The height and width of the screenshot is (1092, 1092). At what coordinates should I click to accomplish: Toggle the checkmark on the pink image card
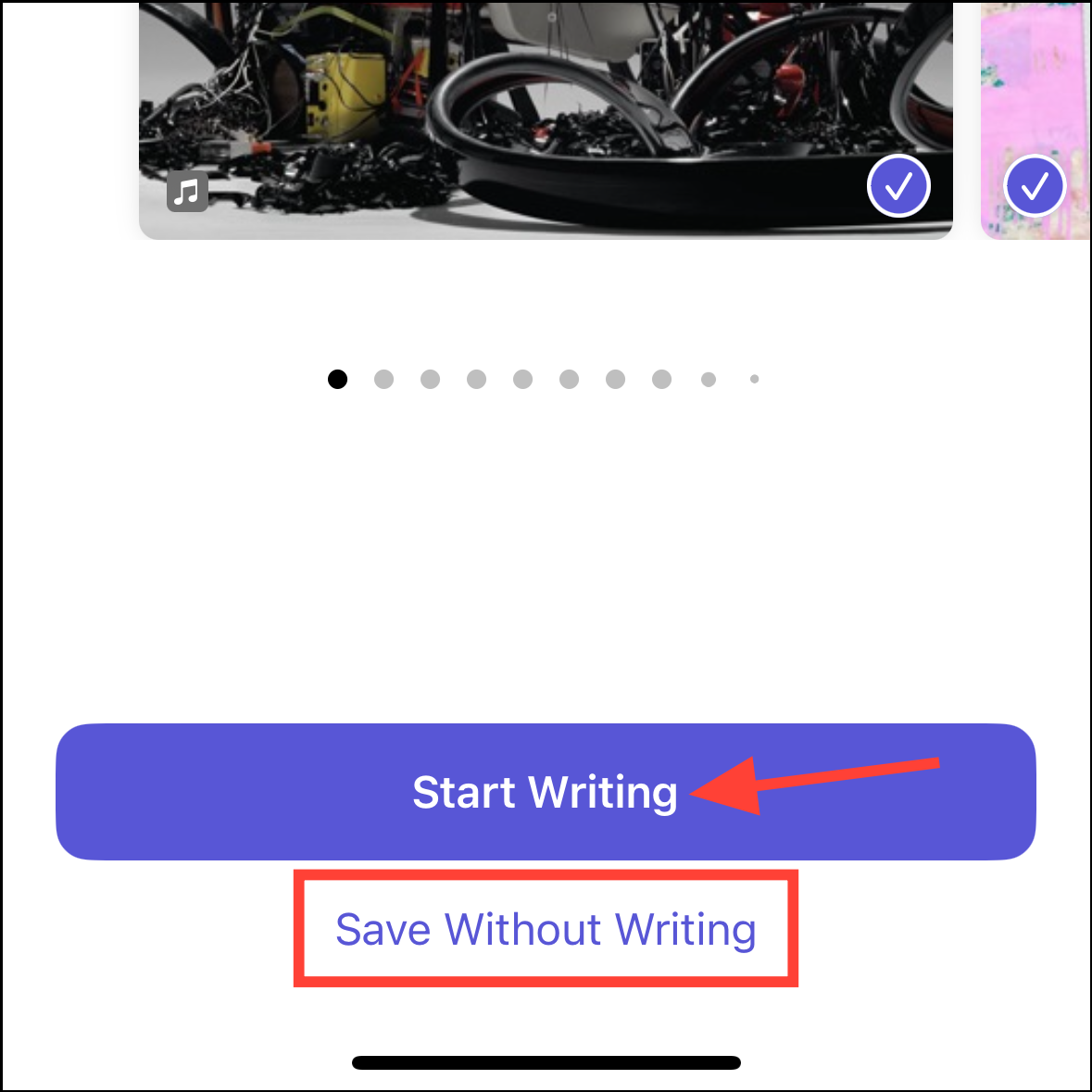(x=1035, y=186)
